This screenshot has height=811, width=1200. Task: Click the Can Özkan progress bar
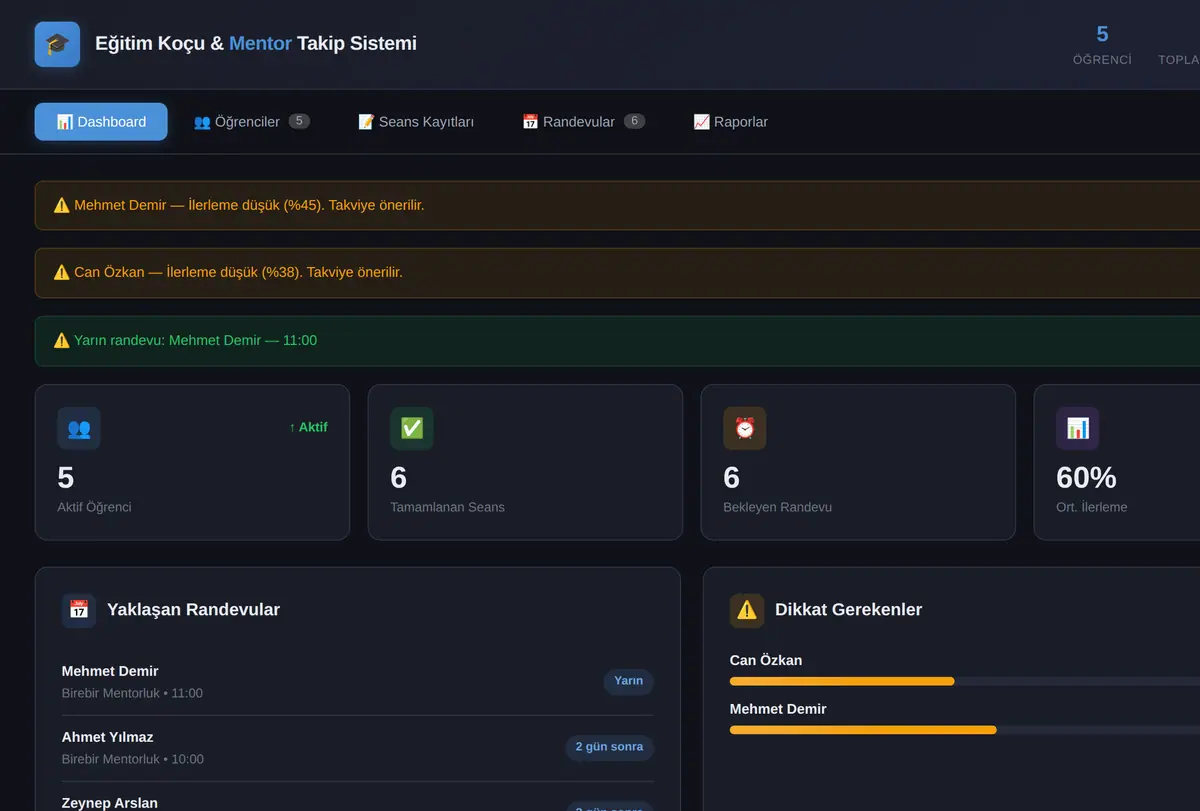[x=965, y=681]
